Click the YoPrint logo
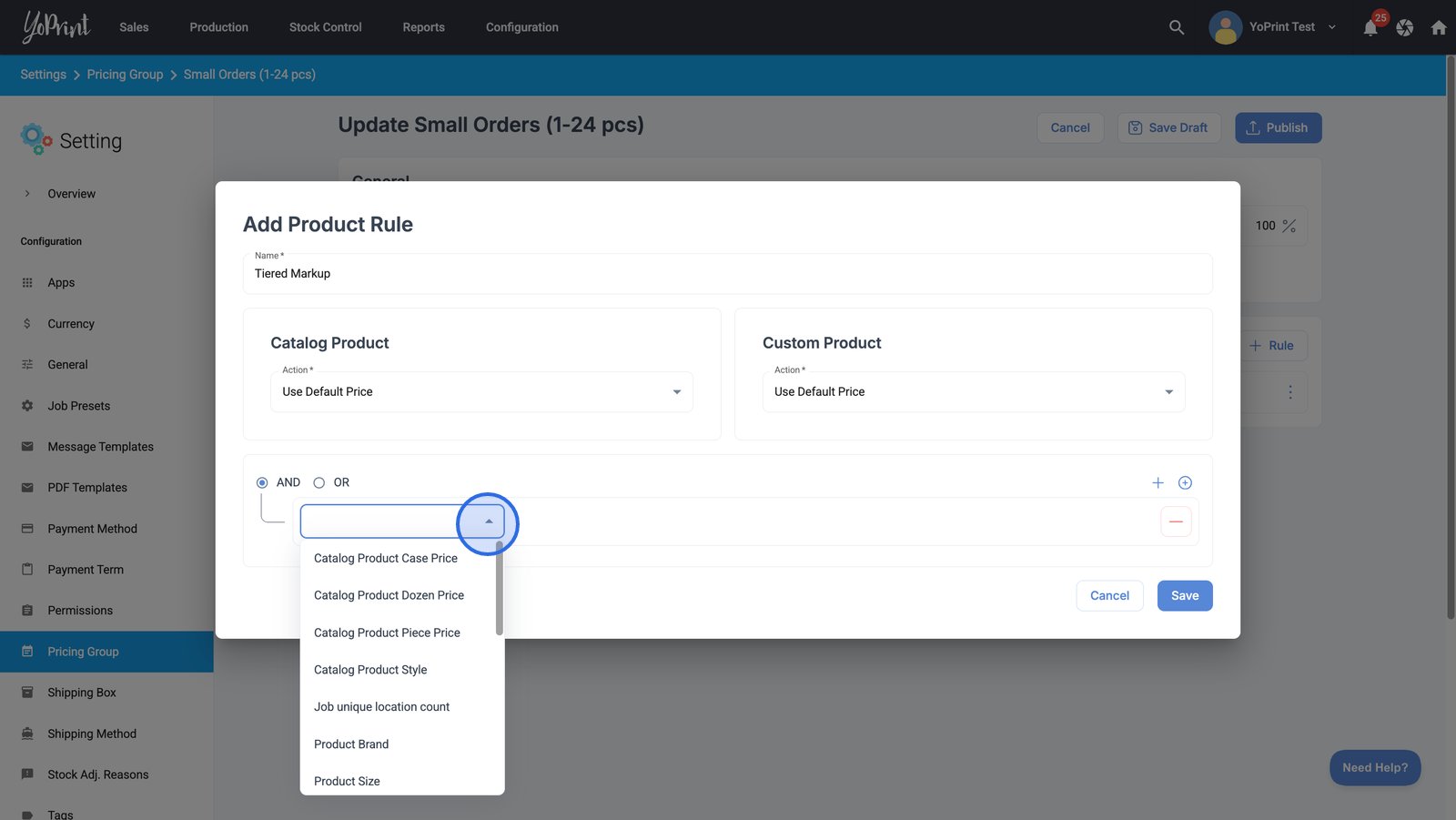This screenshot has height=820, width=1456. pyautogui.click(x=56, y=27)
